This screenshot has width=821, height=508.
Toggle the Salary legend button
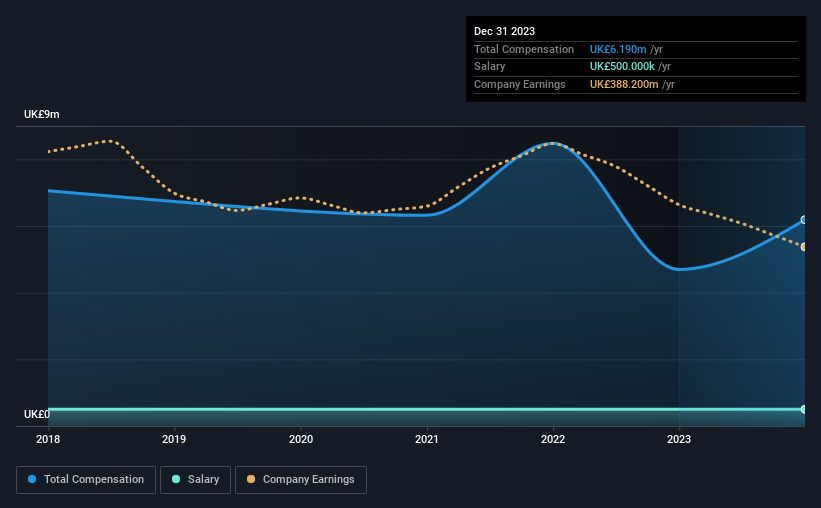195,480
